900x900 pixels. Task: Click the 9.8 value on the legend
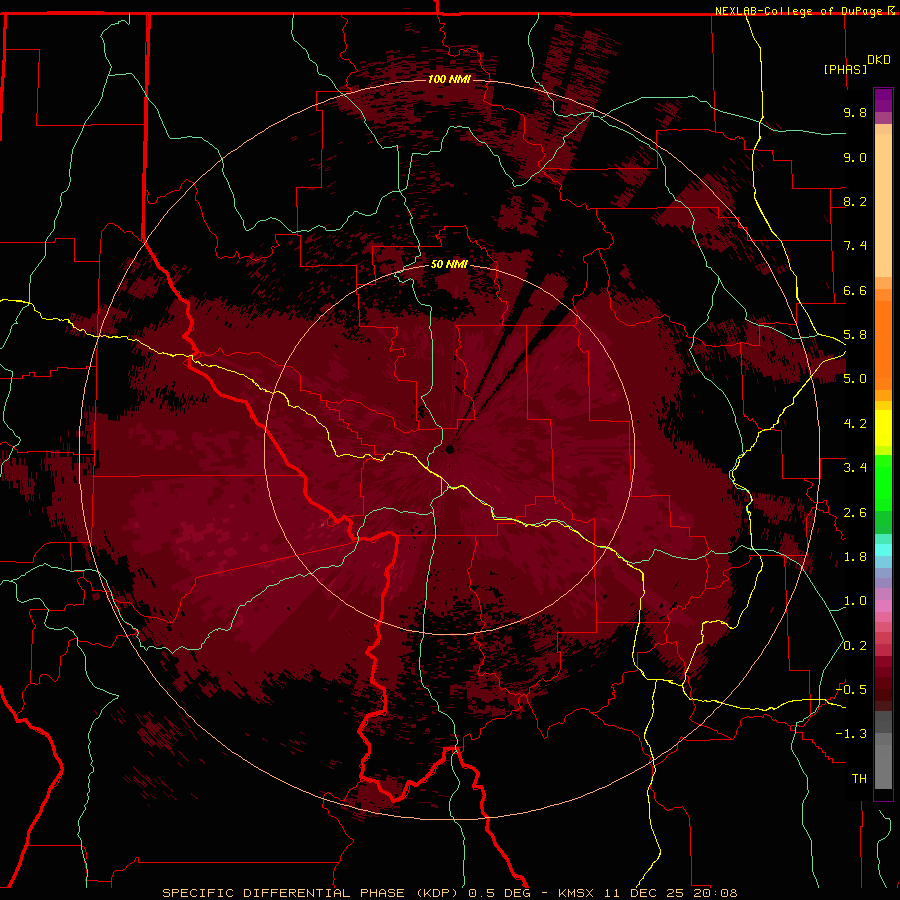click(855, 113)
